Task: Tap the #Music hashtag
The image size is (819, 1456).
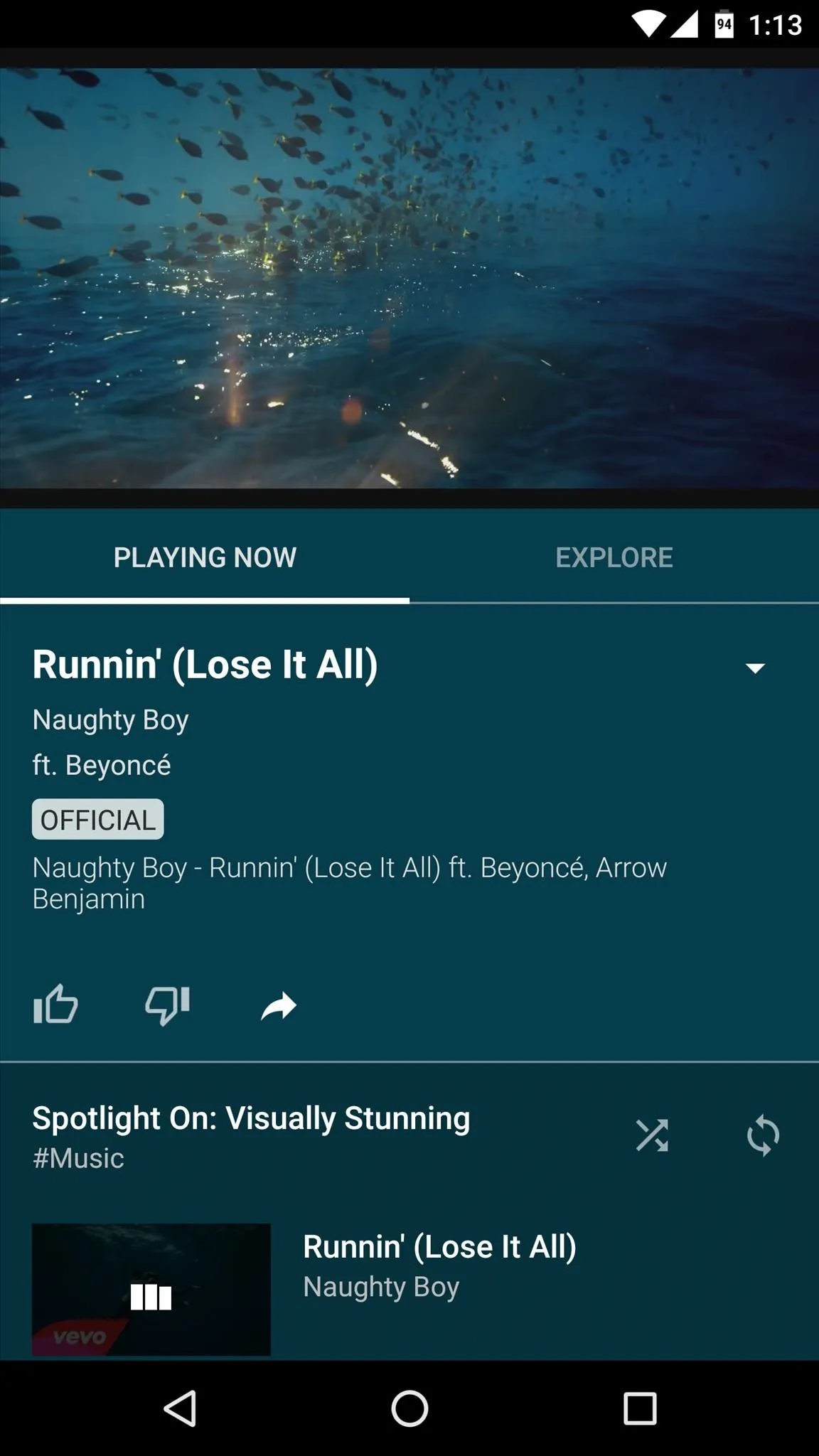Action: pyautogui.click(x=78, y=1158)
